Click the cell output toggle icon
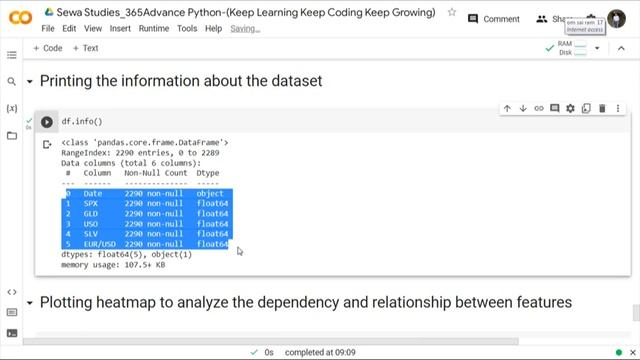The image size is (640, 360). [x=47, y=144]
